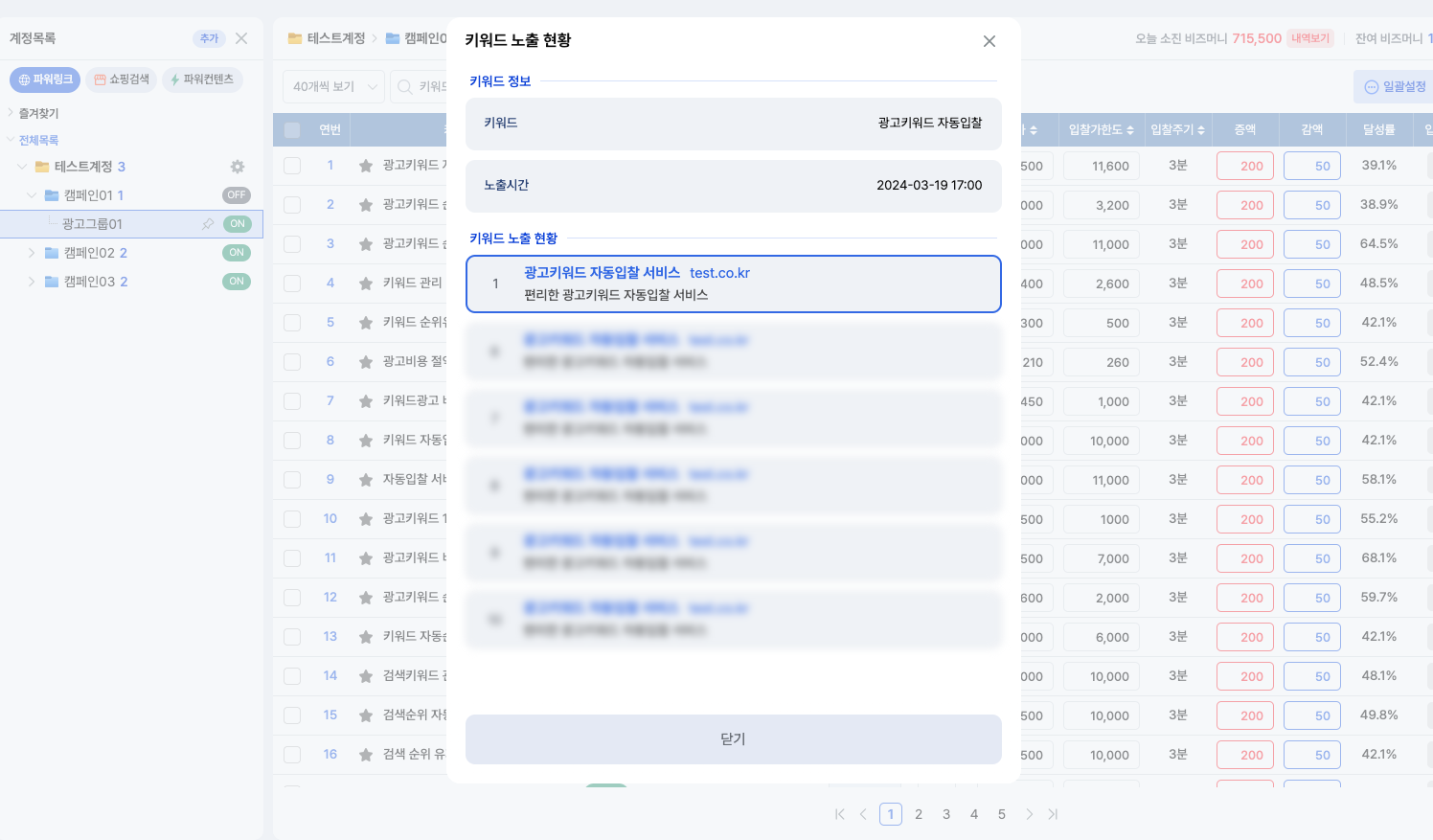The height and width of the screenshot is (840, 1433).
Task: Collapse the 테스트계정 tree node
Action: pos(22,167)
